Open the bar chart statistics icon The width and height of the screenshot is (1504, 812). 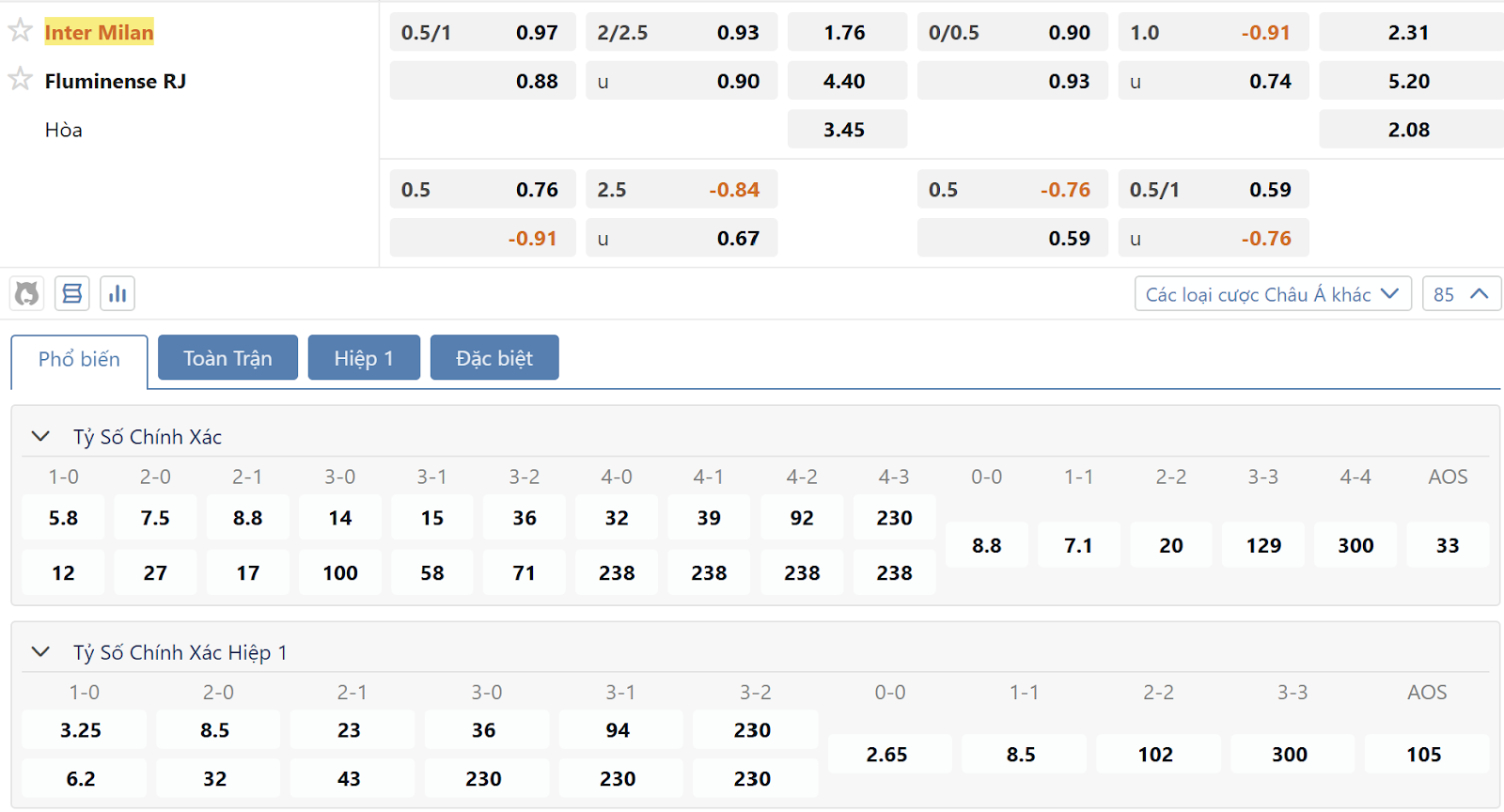[117, 294]
